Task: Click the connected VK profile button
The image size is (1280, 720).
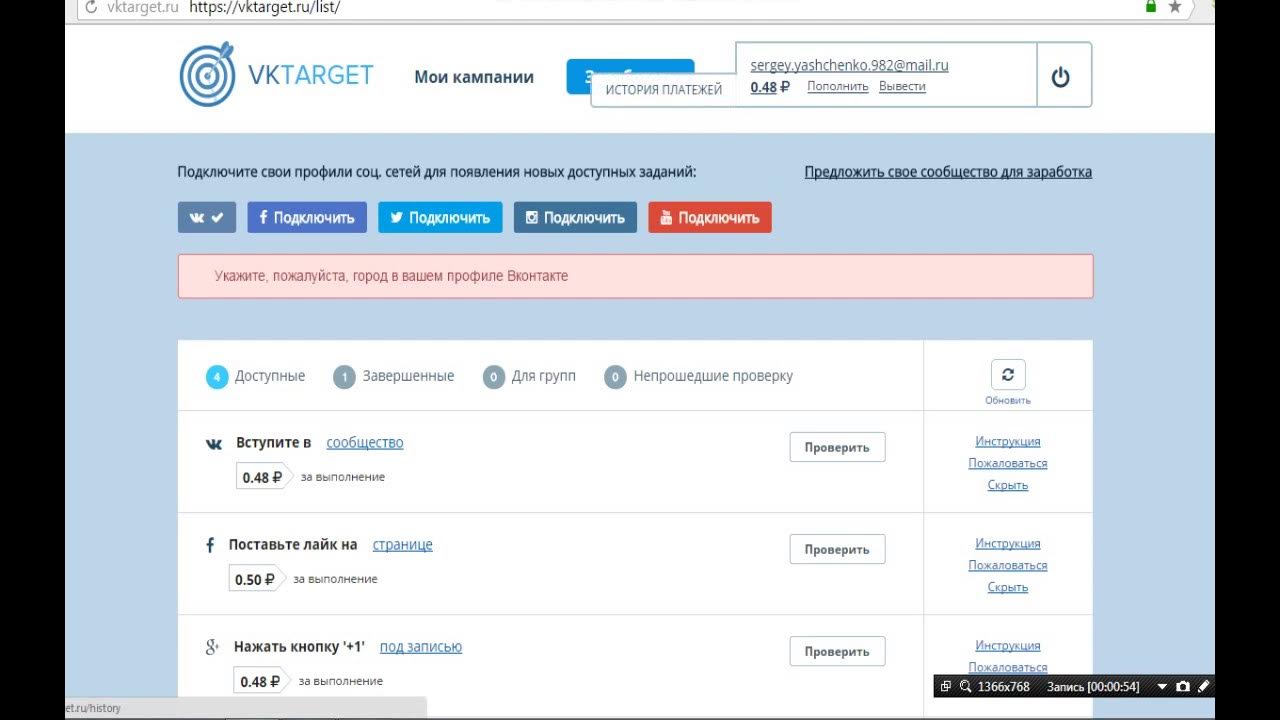Action: tap(207, 217)
